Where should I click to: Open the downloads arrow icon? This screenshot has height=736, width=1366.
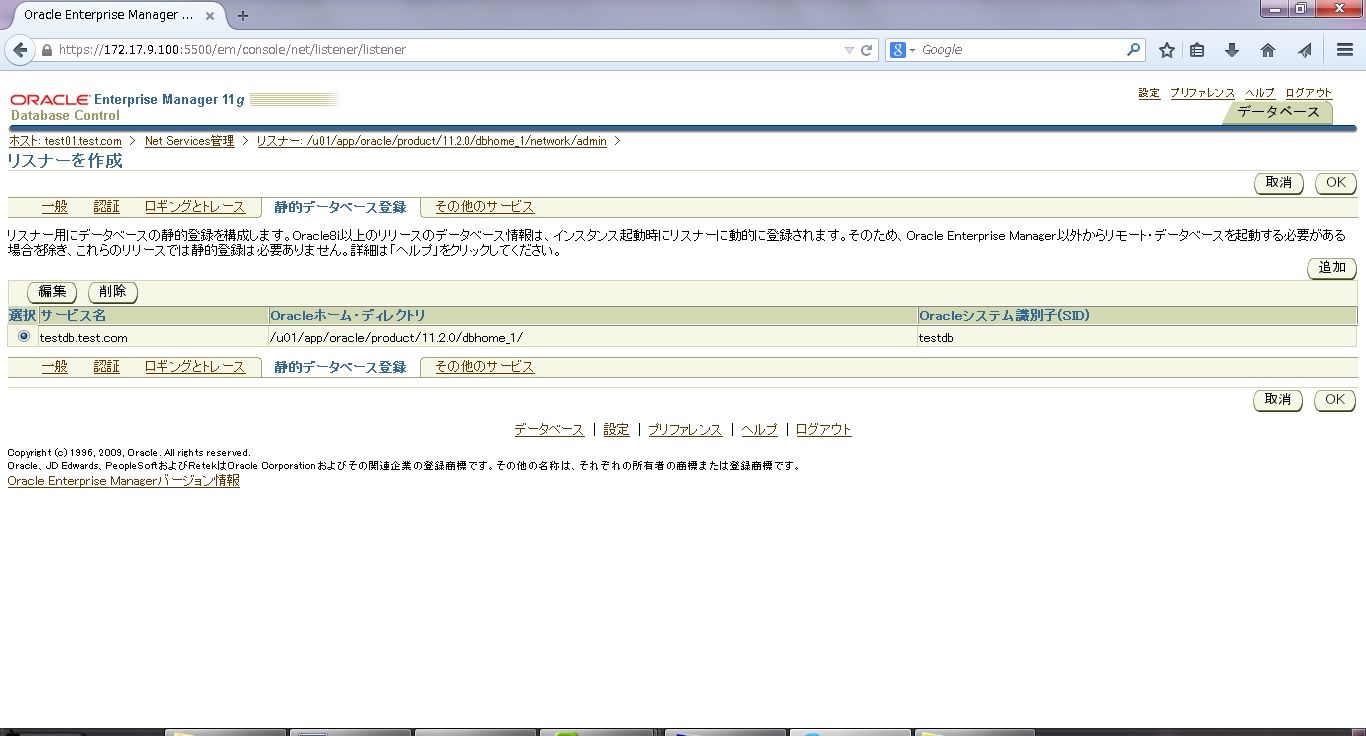click(1232, 50)
